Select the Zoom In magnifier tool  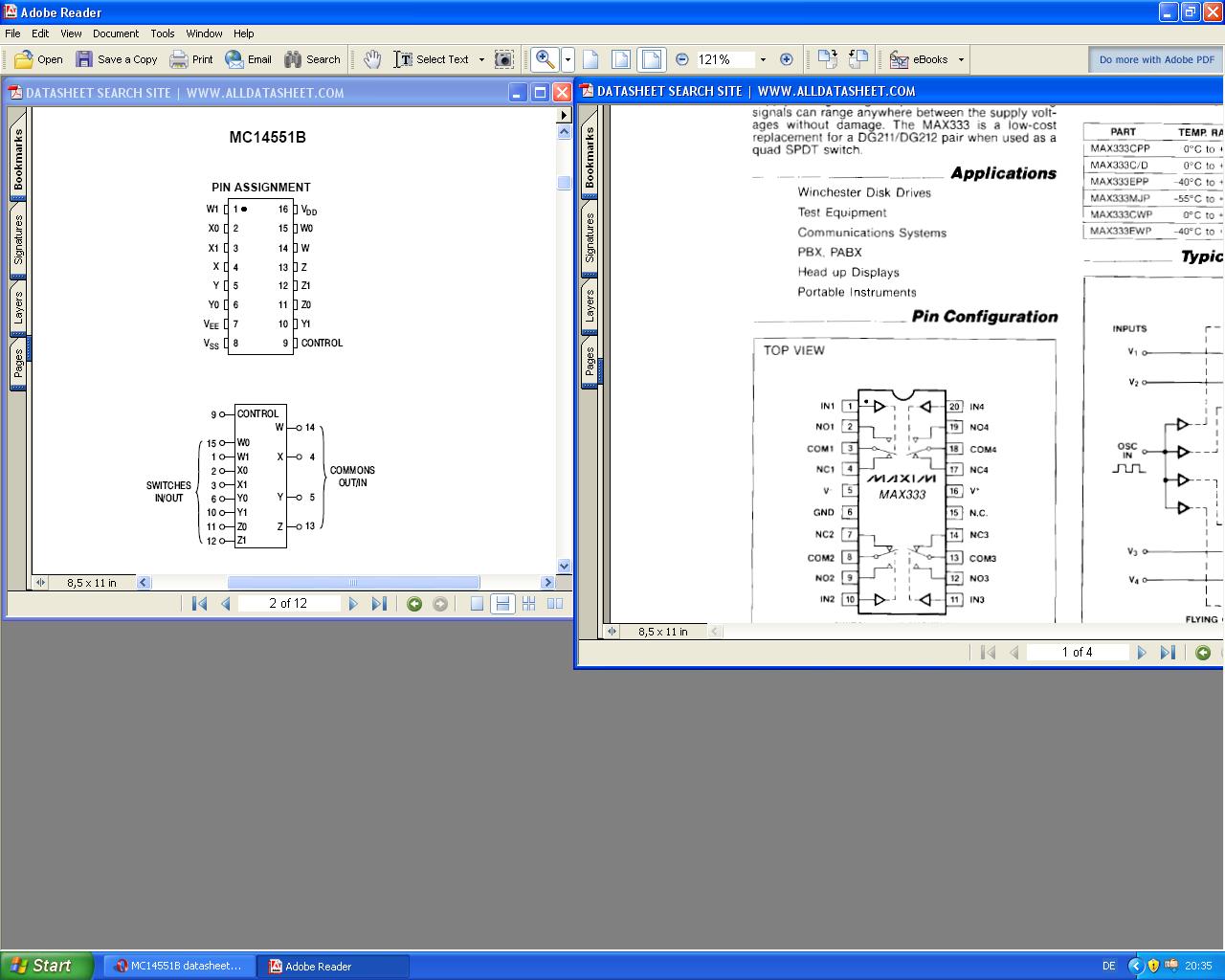[545, 59]
